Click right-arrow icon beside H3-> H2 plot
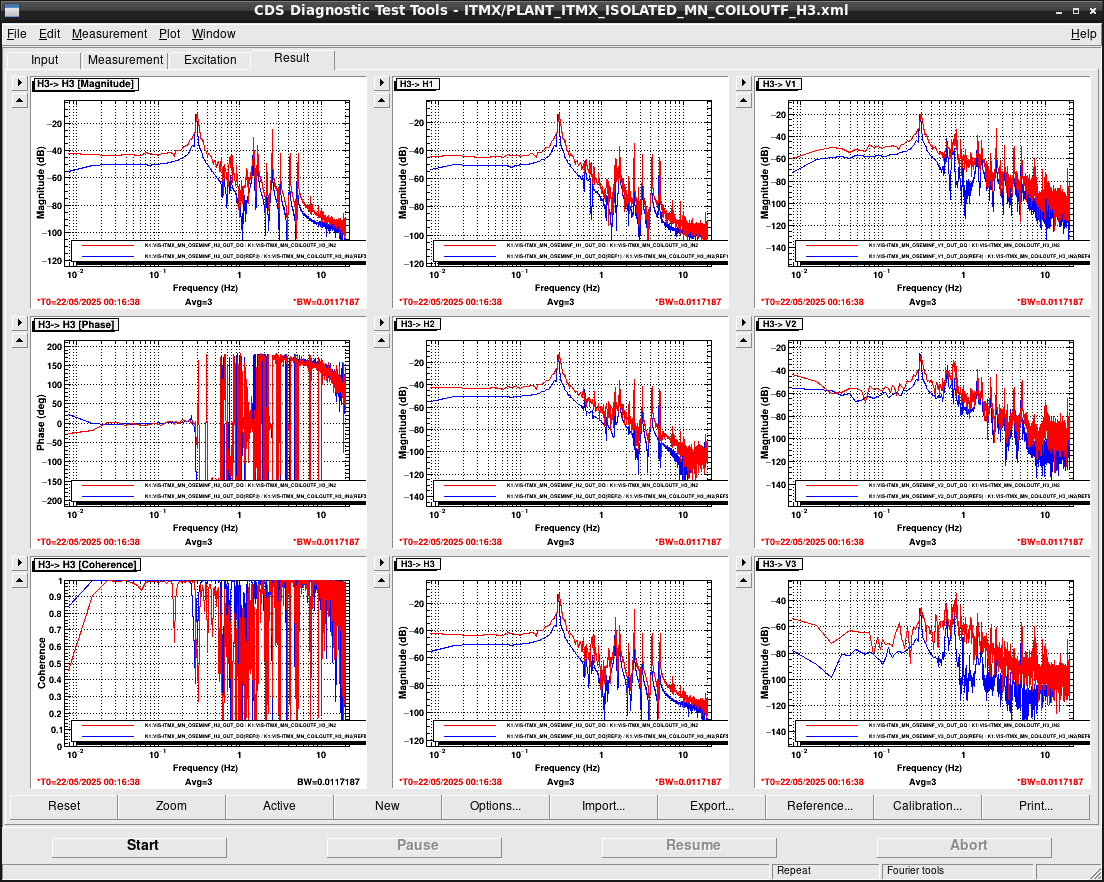 pyautogui.click(x=382, y=323)
